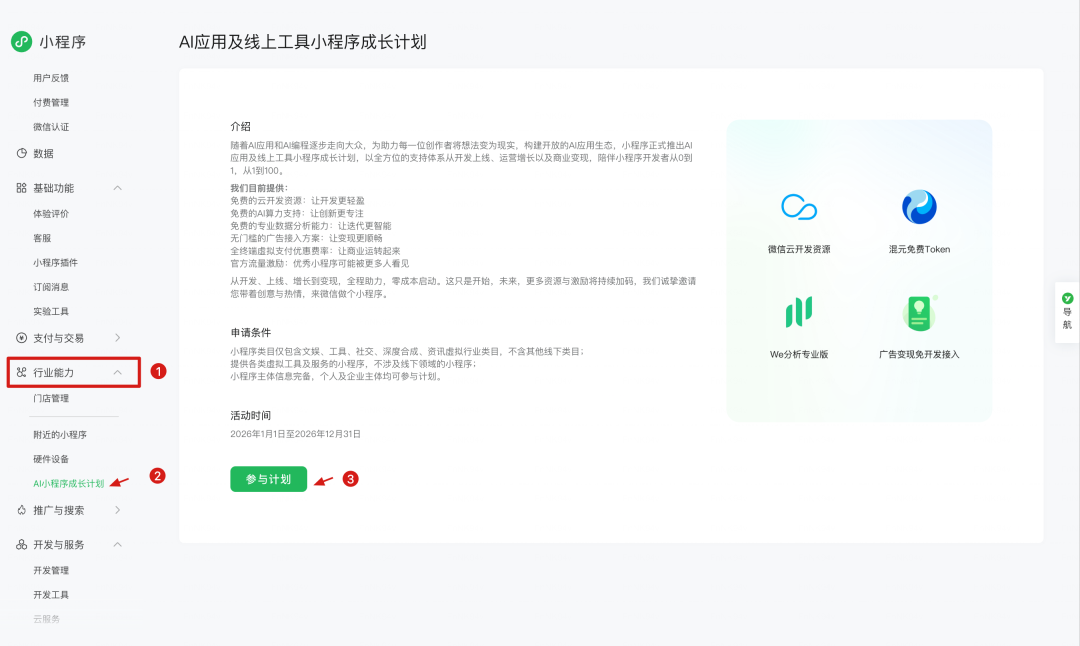Click the 我们目前提供 line
Viewport: 1080px width, 646px height.
click(259, 188)
